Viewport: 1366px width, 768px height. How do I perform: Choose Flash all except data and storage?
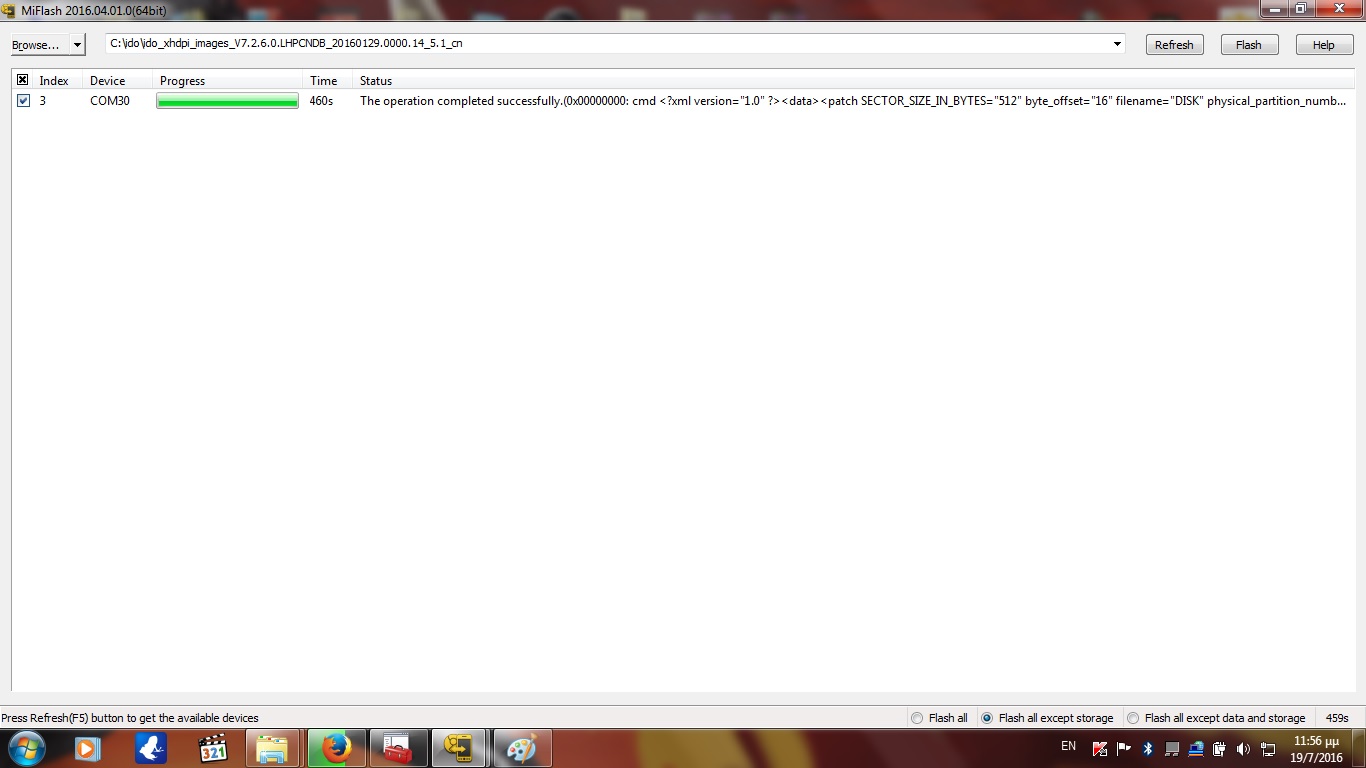click(1216, 718)
